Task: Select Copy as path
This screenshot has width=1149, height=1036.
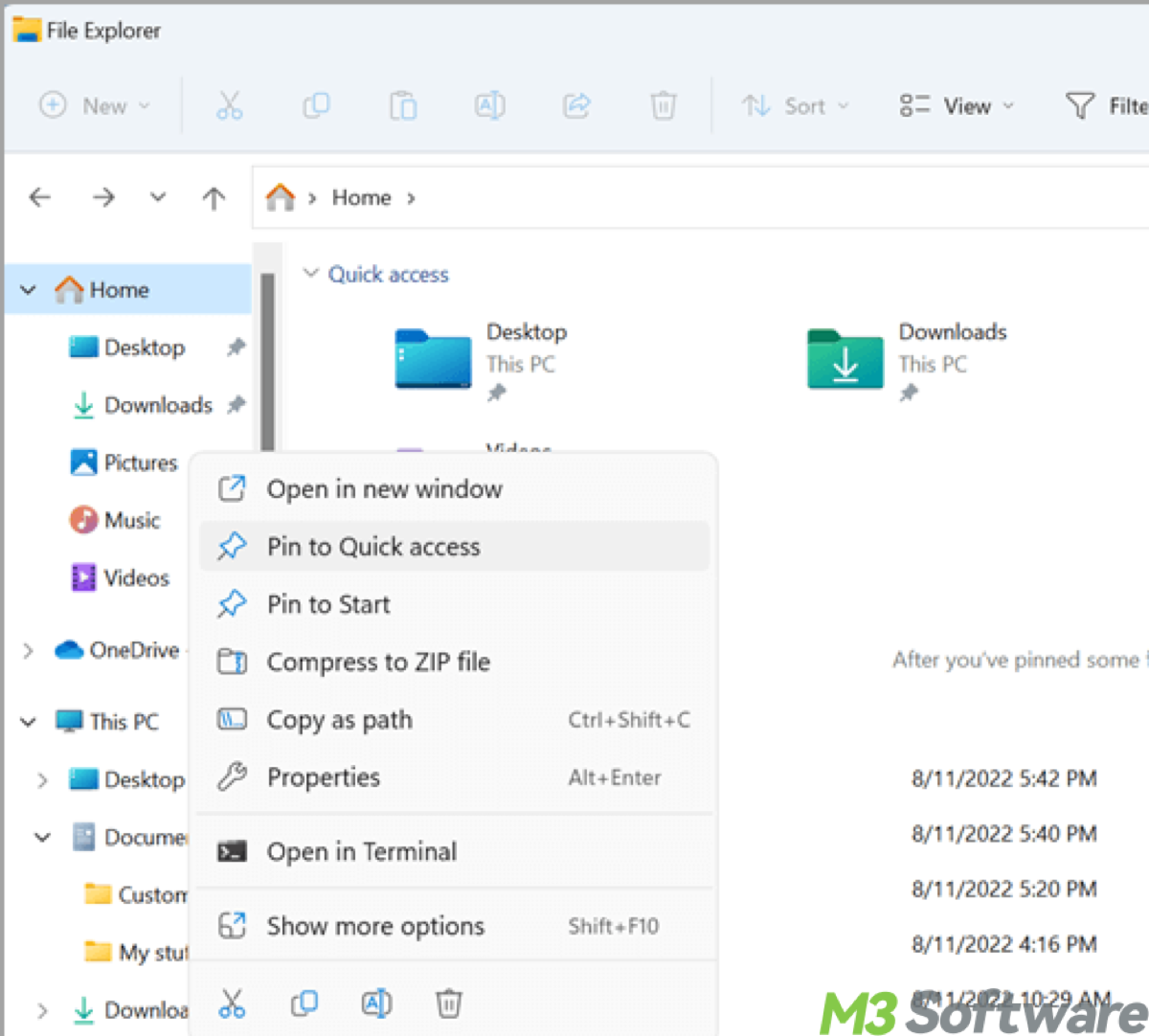Action: 454,719
